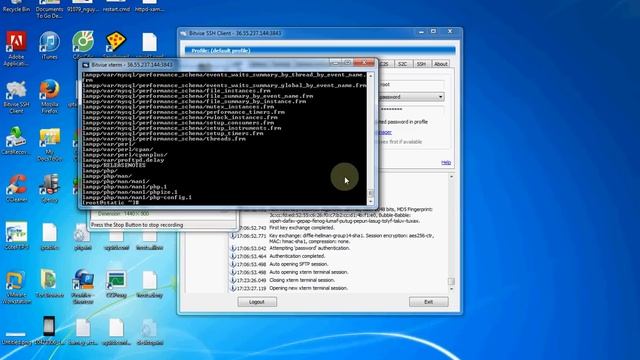
Task: Select the Untitled.png desktop file
Action: (x=16, y=338)
